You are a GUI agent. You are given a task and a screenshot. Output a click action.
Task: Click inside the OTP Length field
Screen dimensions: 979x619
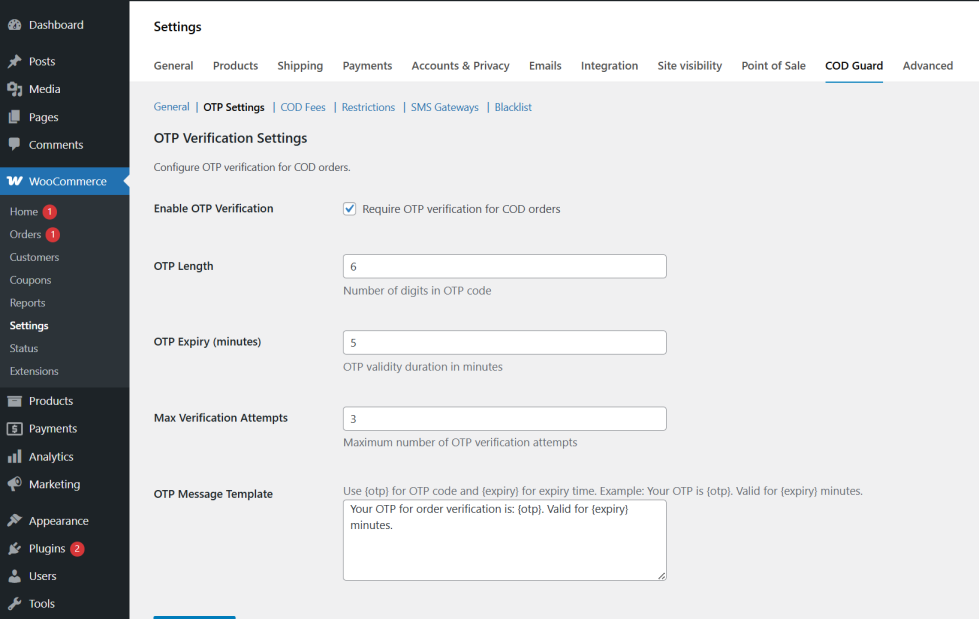(x=504, y=266)
